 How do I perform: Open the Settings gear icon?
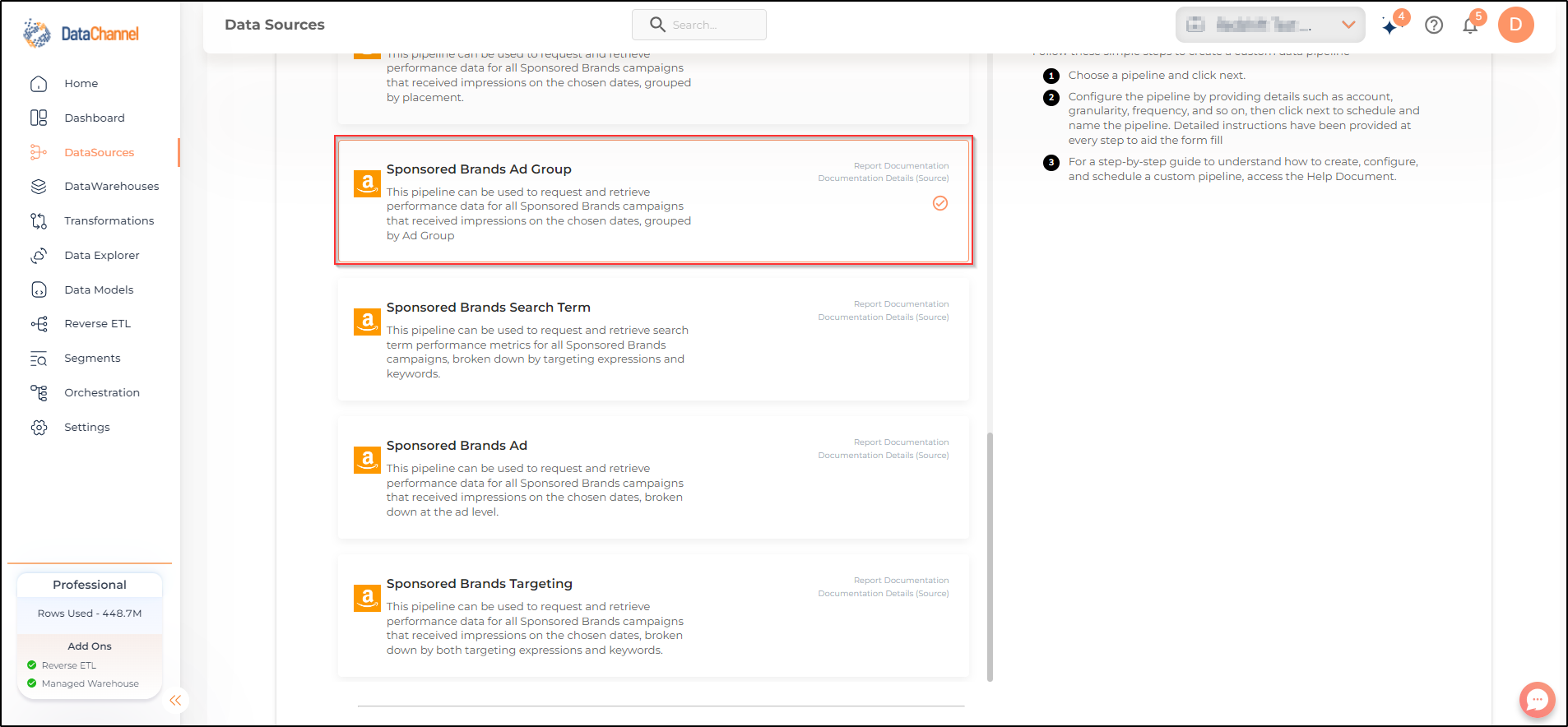pos(39,428)
